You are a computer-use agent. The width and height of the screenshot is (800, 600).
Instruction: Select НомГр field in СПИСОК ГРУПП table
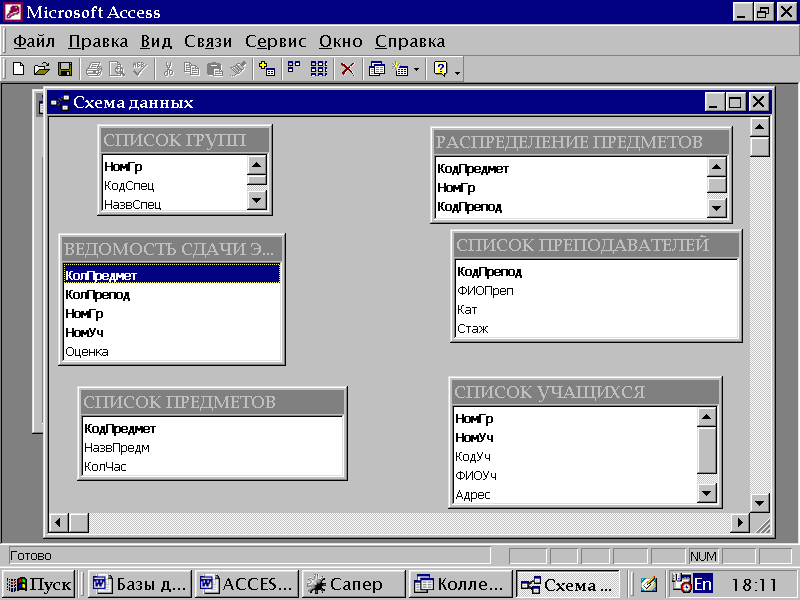[174, 166]
